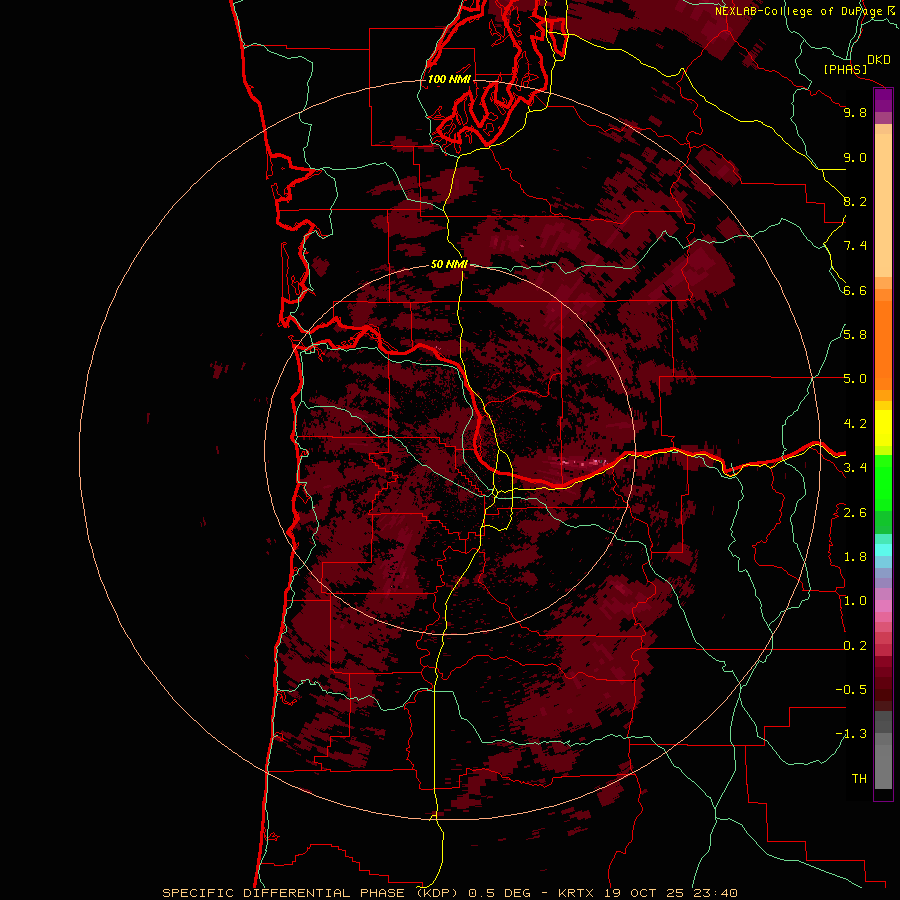
Task: Click the 8.2 scale value
Action: pyautogui.click(x=855, y=201)
